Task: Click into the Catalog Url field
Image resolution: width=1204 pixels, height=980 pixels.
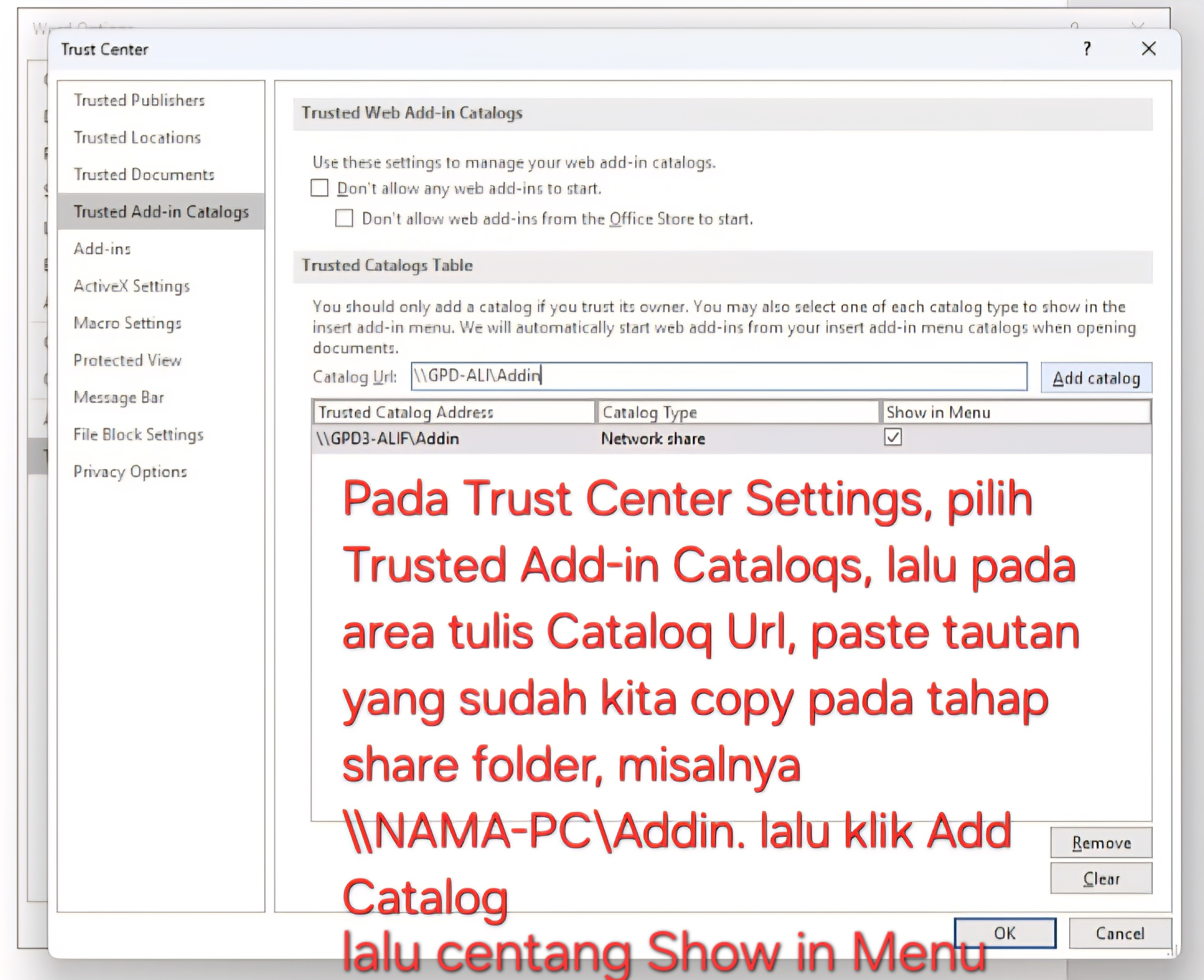Action: pyautogui.click(x=719, y=377)
